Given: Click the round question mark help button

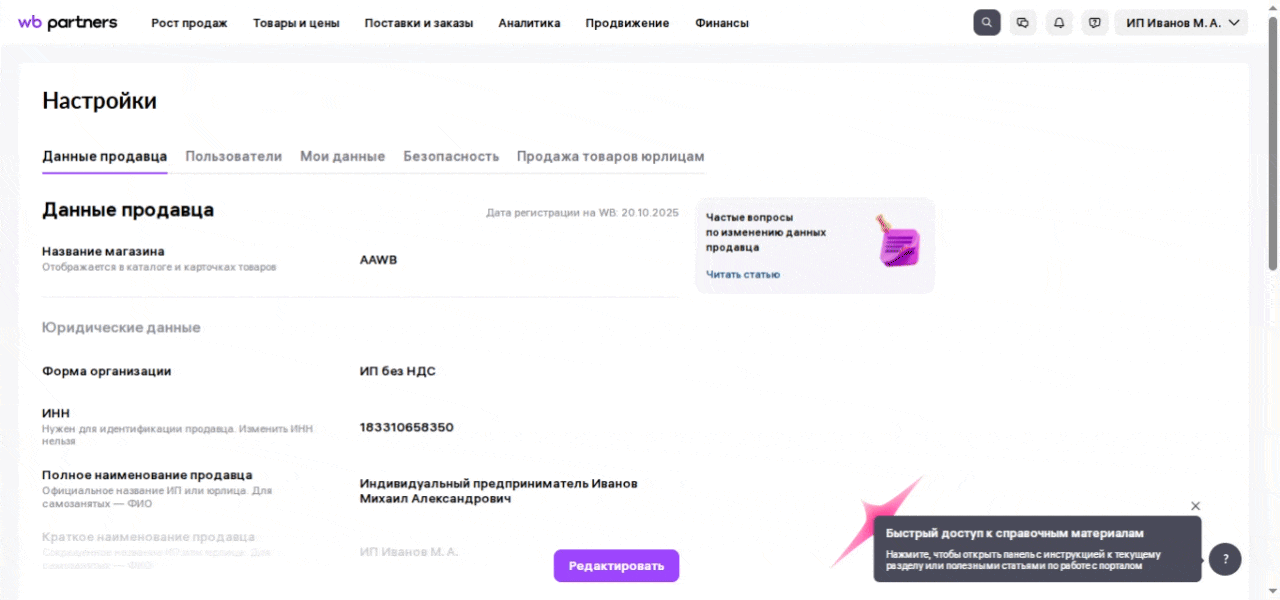Looking at the screenshot, I should (1225, 559).
